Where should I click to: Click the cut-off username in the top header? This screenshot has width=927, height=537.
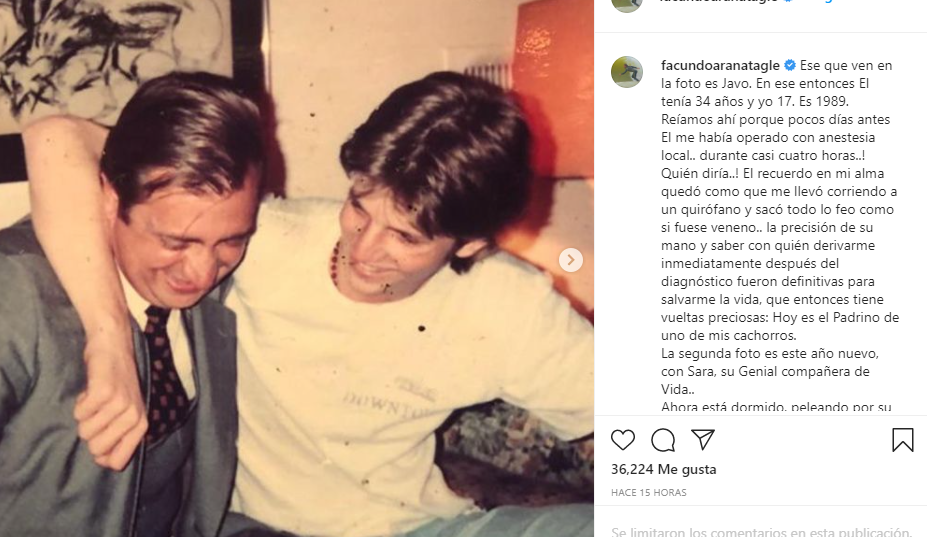[719, 2]
